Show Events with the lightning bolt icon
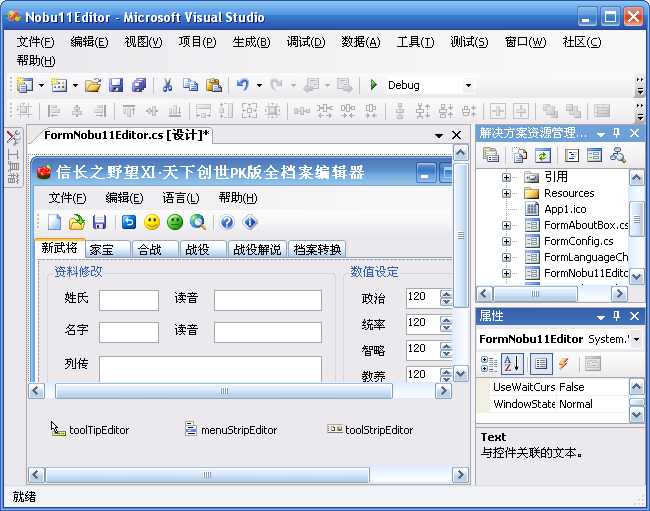This screenshot has width=650, height=511. [x=564, y=364]
